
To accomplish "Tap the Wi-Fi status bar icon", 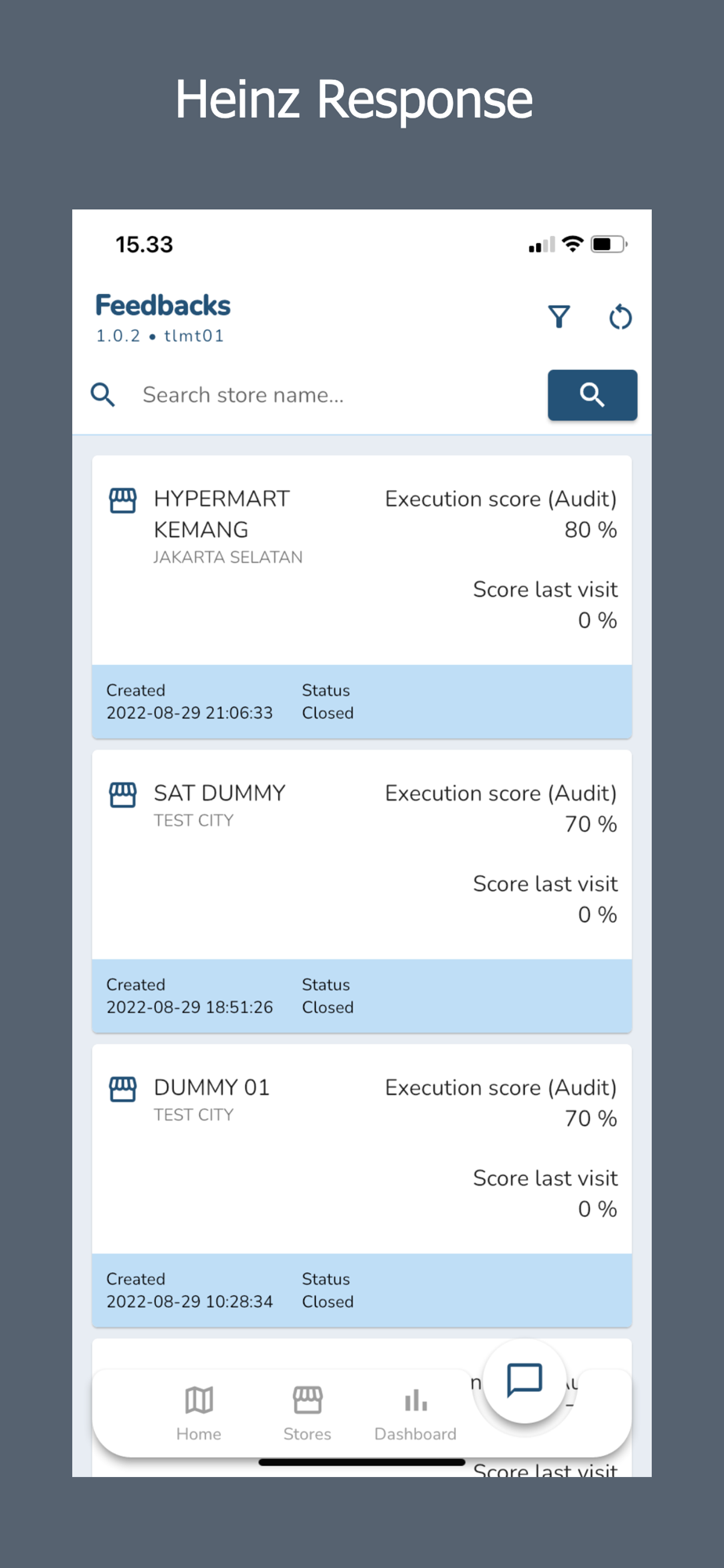I will coord(574,244).
